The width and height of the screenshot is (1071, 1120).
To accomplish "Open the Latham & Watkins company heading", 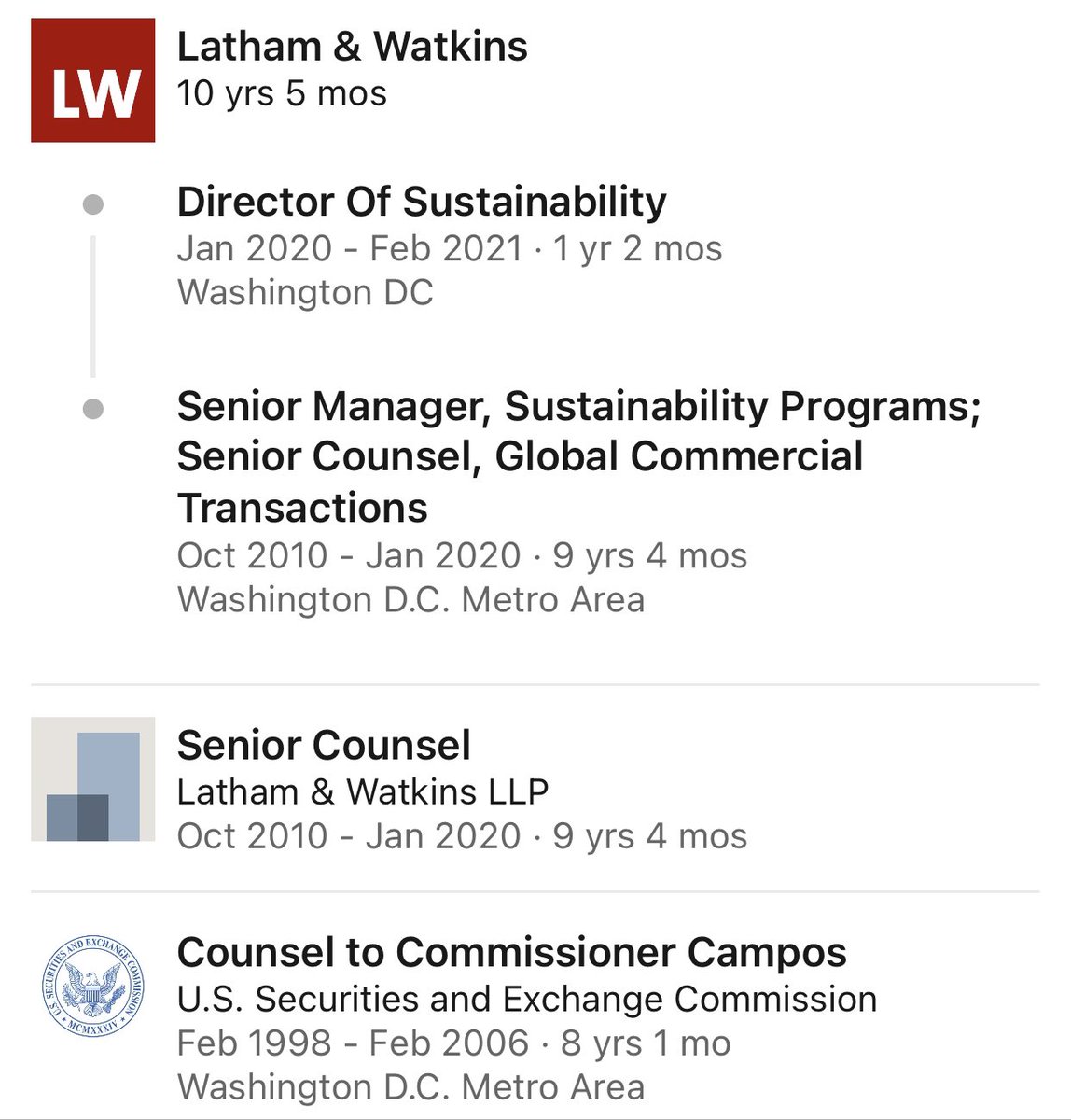I will pyautogui.click(x=352, y=46).
